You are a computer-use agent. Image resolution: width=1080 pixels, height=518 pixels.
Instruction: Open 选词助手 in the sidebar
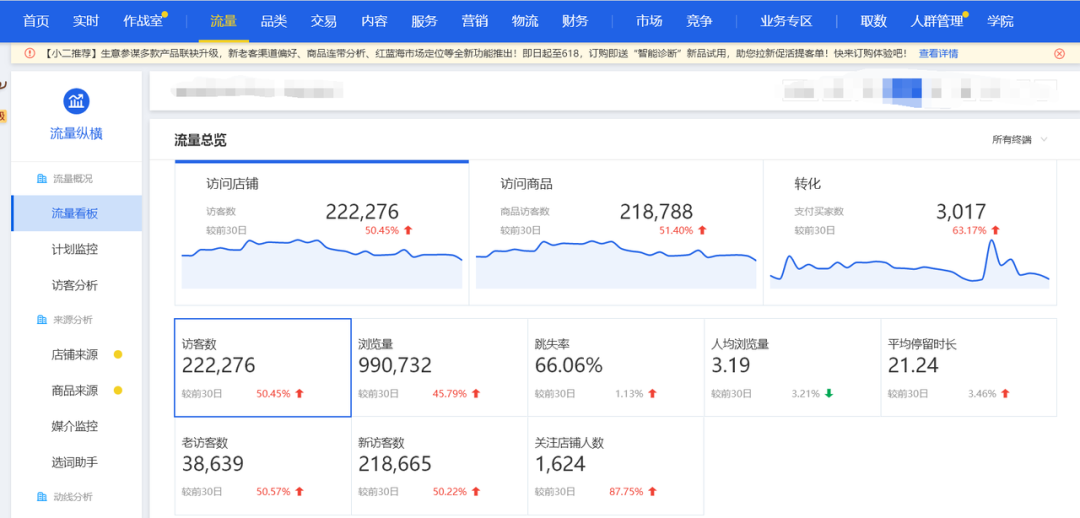coord(76,462)
